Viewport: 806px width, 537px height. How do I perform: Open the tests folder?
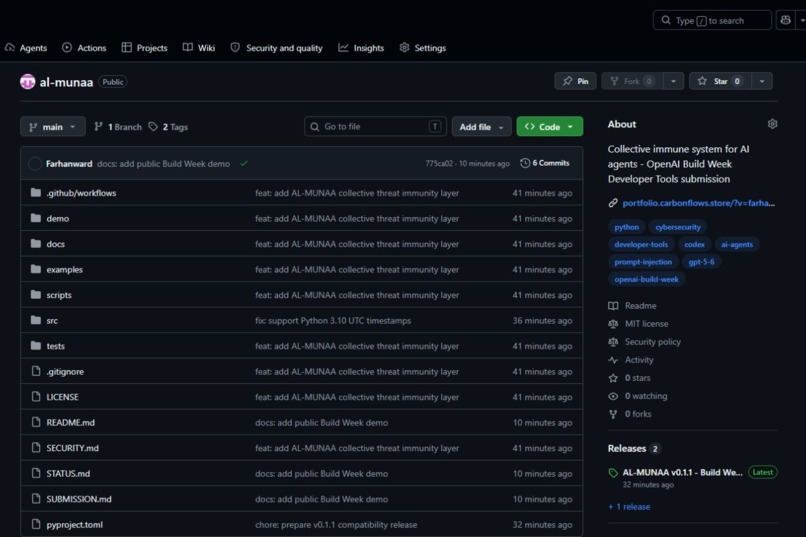point(56,346)
